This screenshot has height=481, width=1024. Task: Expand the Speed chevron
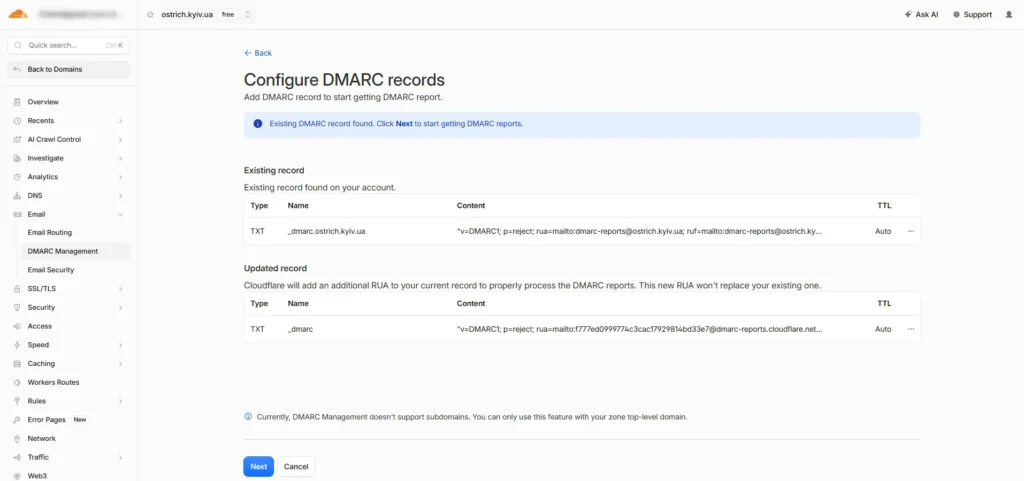[120, 345]
